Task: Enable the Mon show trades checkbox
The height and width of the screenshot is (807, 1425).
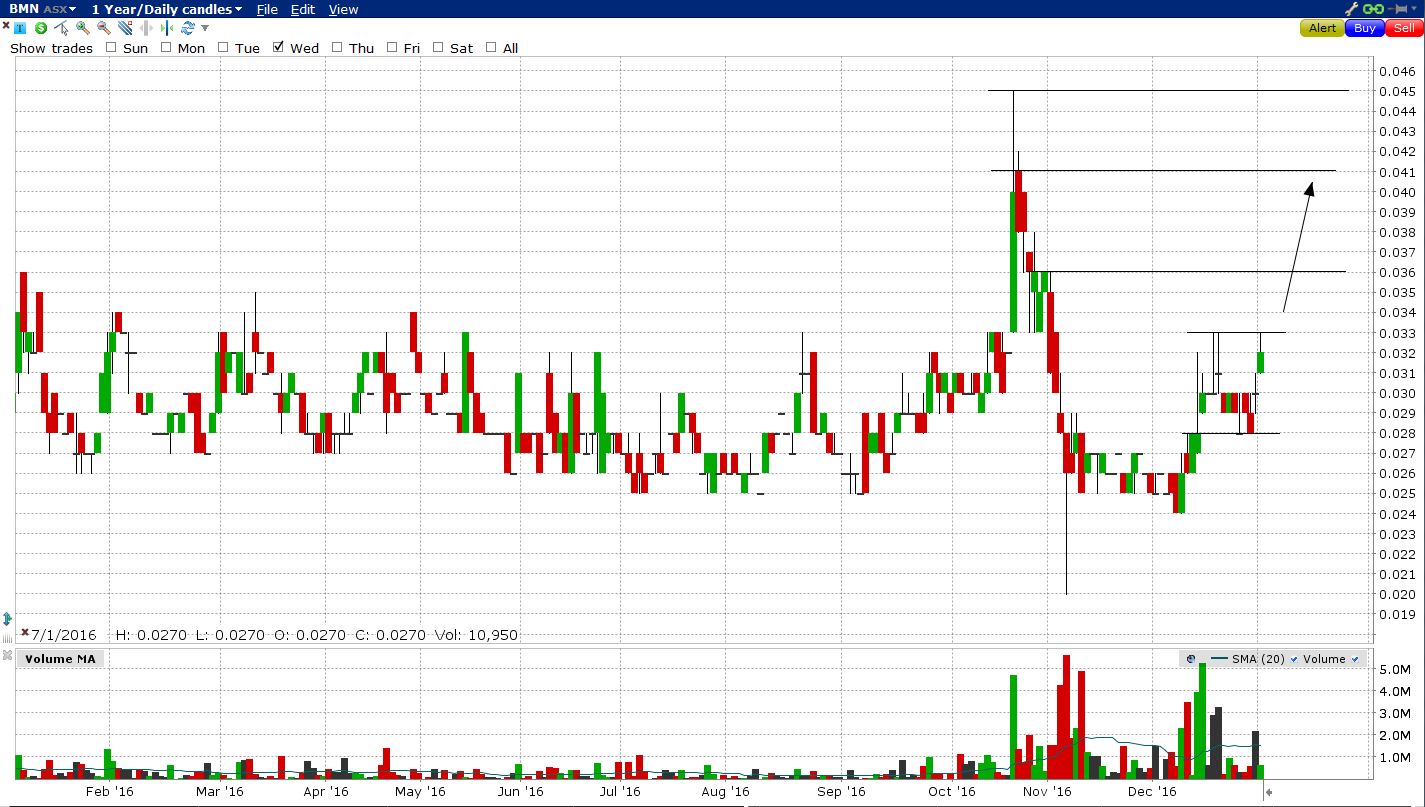Action: pyautogui.click(x=166, y=47)
